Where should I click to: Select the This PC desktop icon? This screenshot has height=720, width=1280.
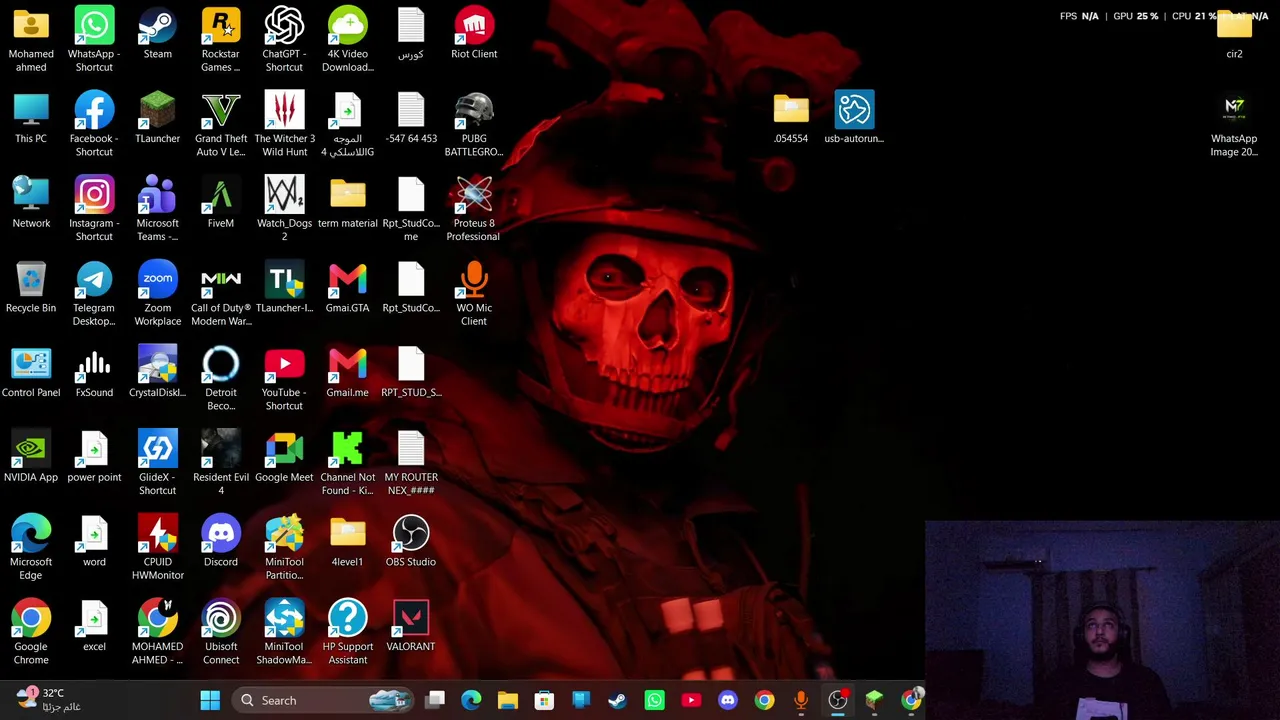click(x=31, y=118)
